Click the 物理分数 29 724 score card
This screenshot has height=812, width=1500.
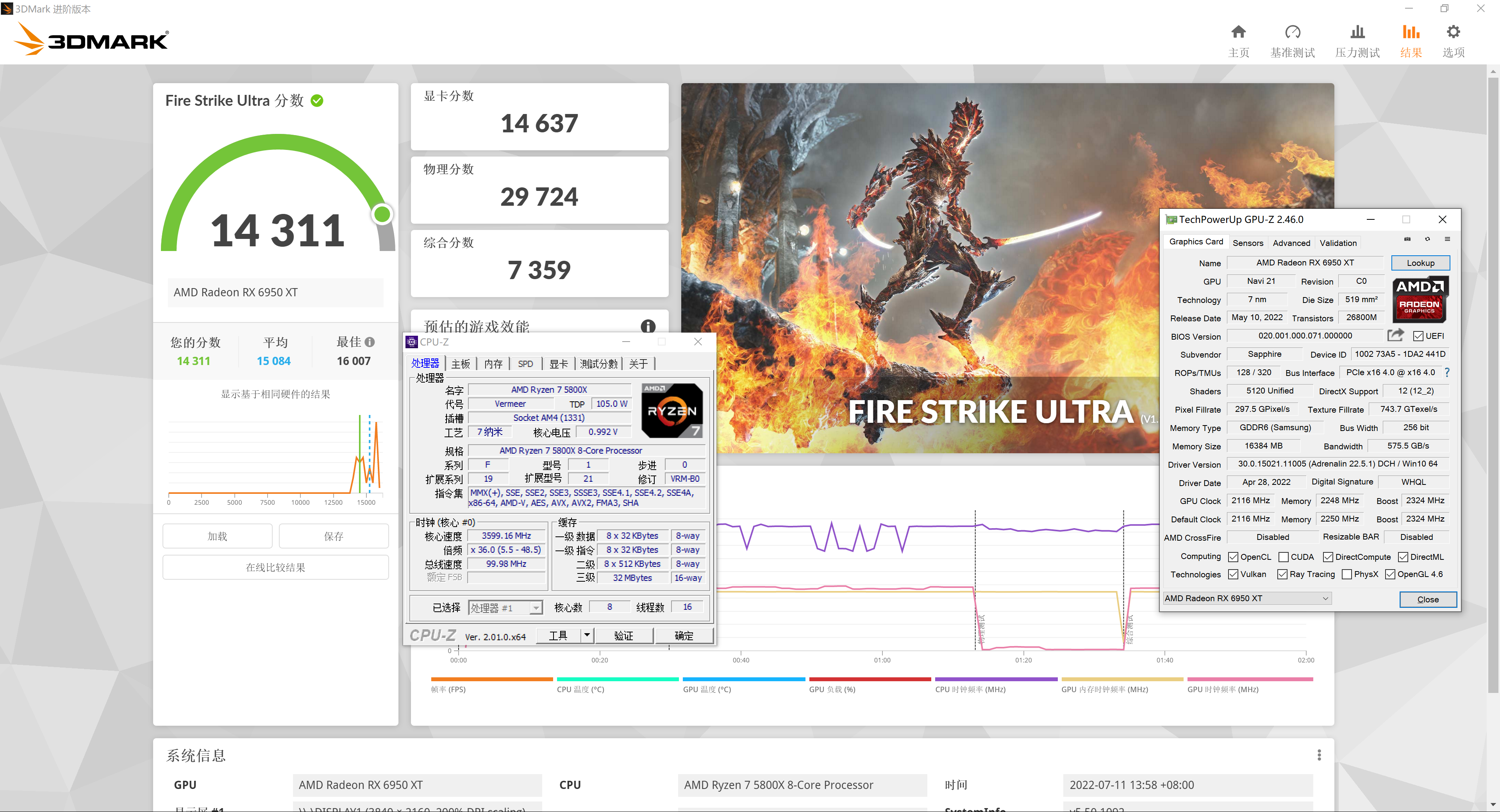click(539, 190)
